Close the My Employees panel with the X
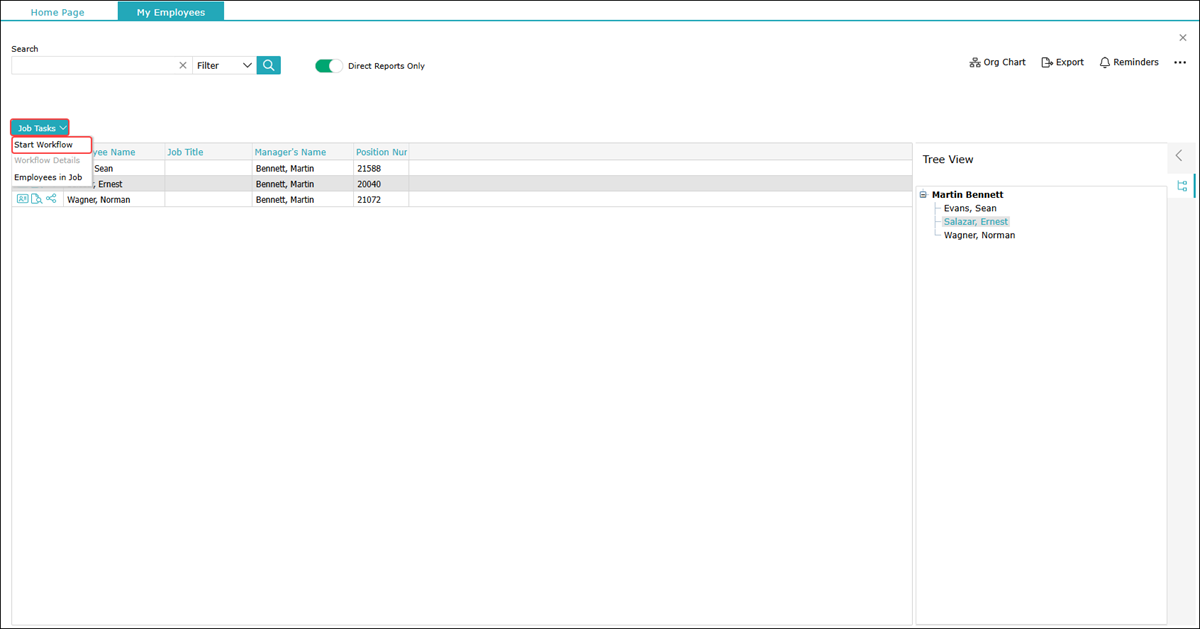Screen dimensions: 1200x629 click(x=1183, y=38)
